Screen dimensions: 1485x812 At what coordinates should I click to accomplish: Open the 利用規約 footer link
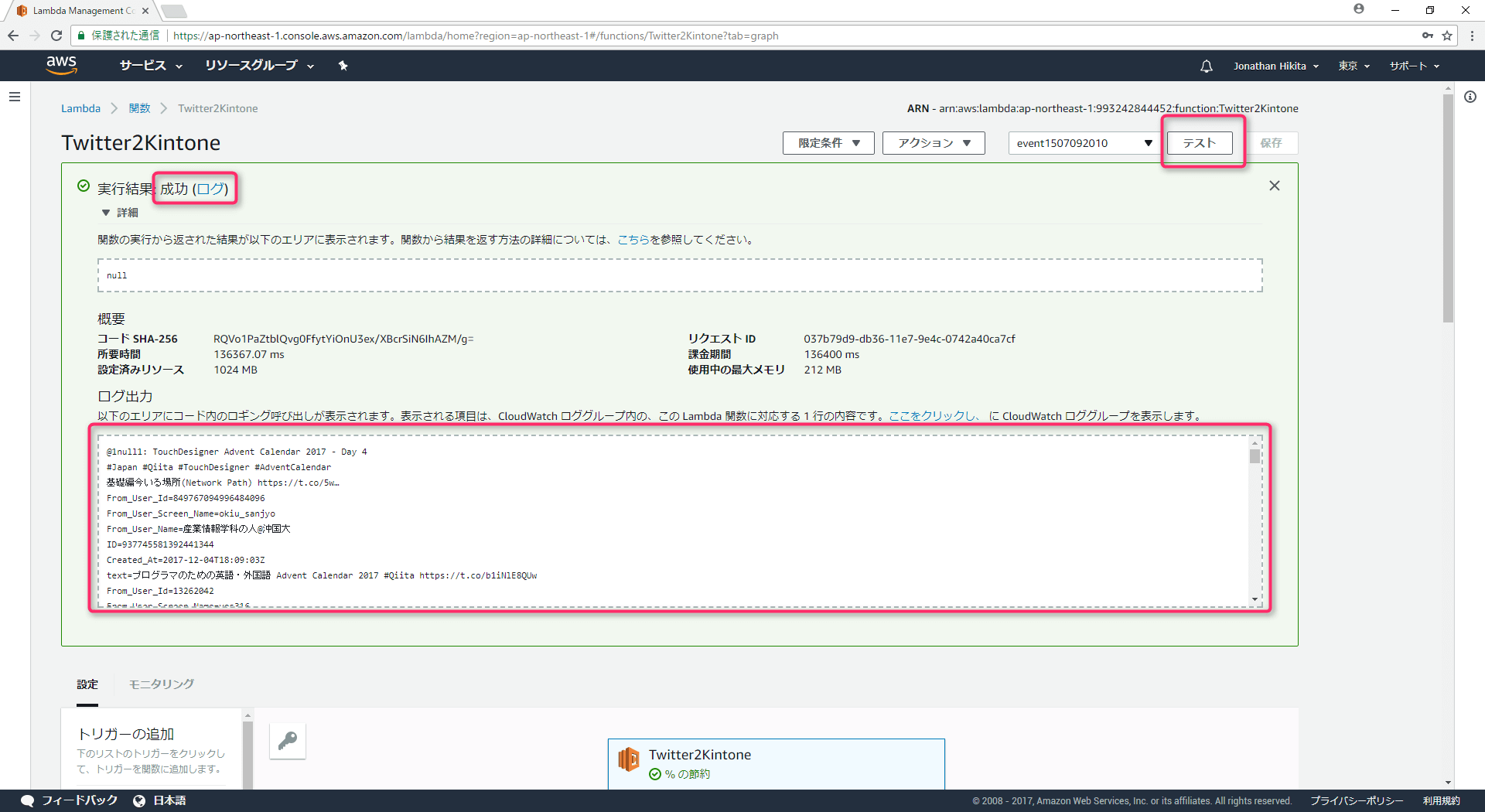pos(1442,801)
